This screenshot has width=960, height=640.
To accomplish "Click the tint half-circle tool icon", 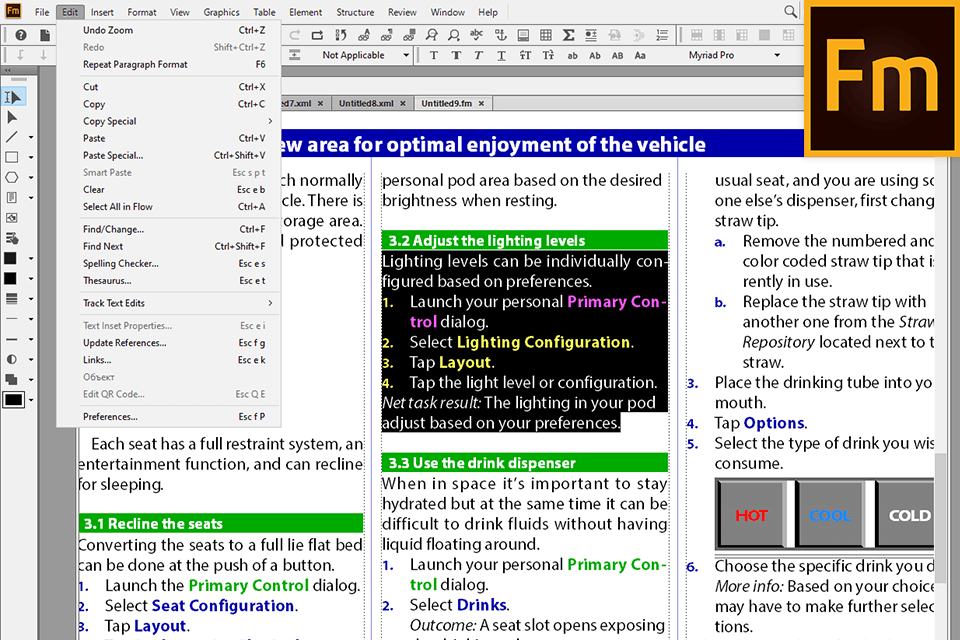I will [12, 360].
